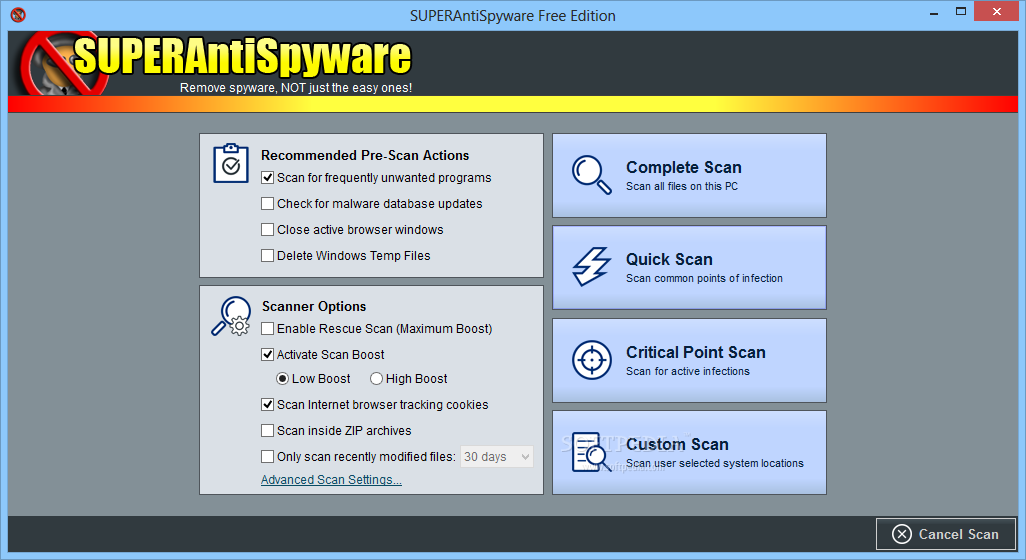Enable Check for malware database updates
Viewport: 1026px width, 560px height.
coord(267,203)
